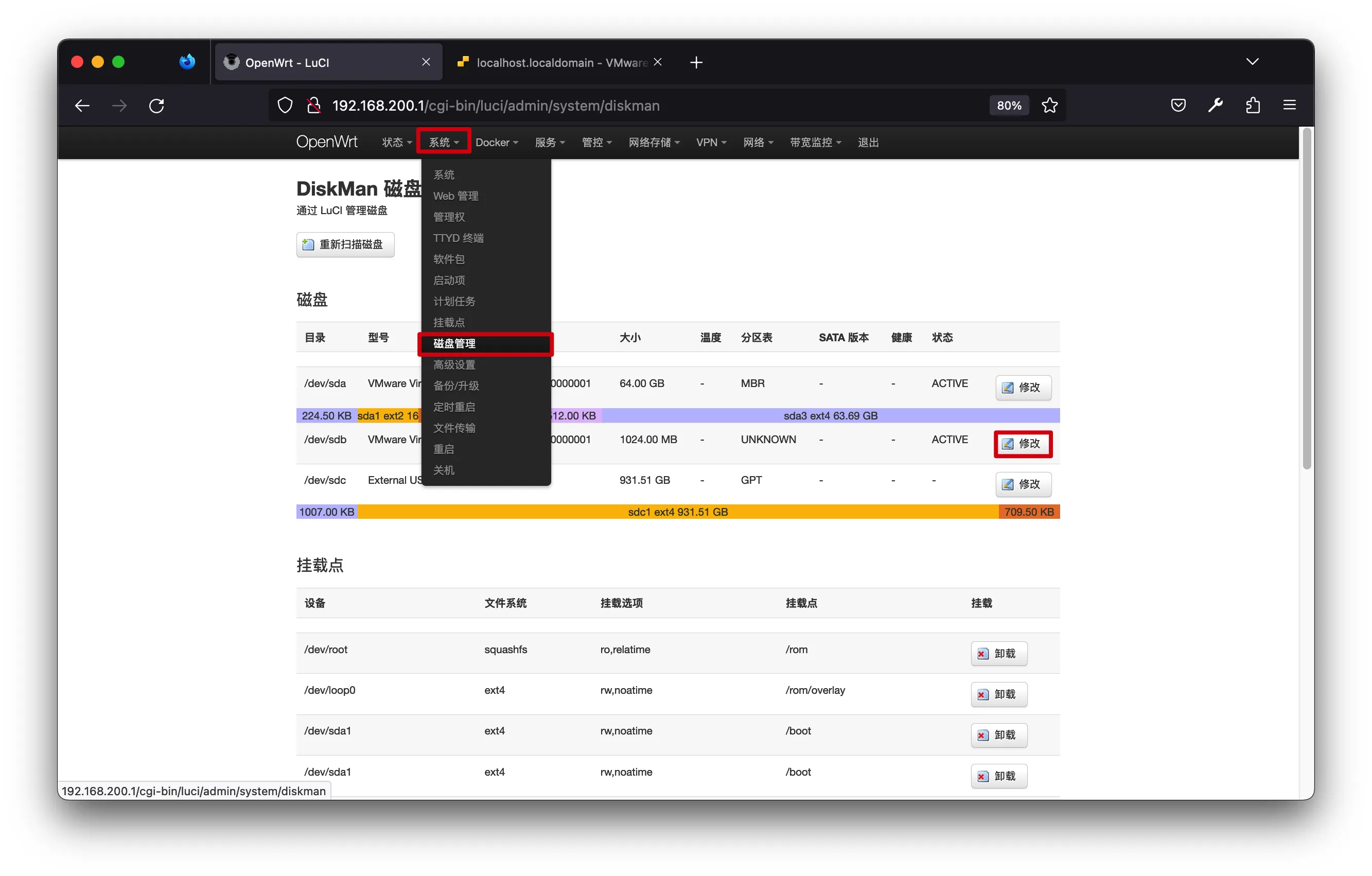Select 系统 in the dropdown menu list

point(486,175)
